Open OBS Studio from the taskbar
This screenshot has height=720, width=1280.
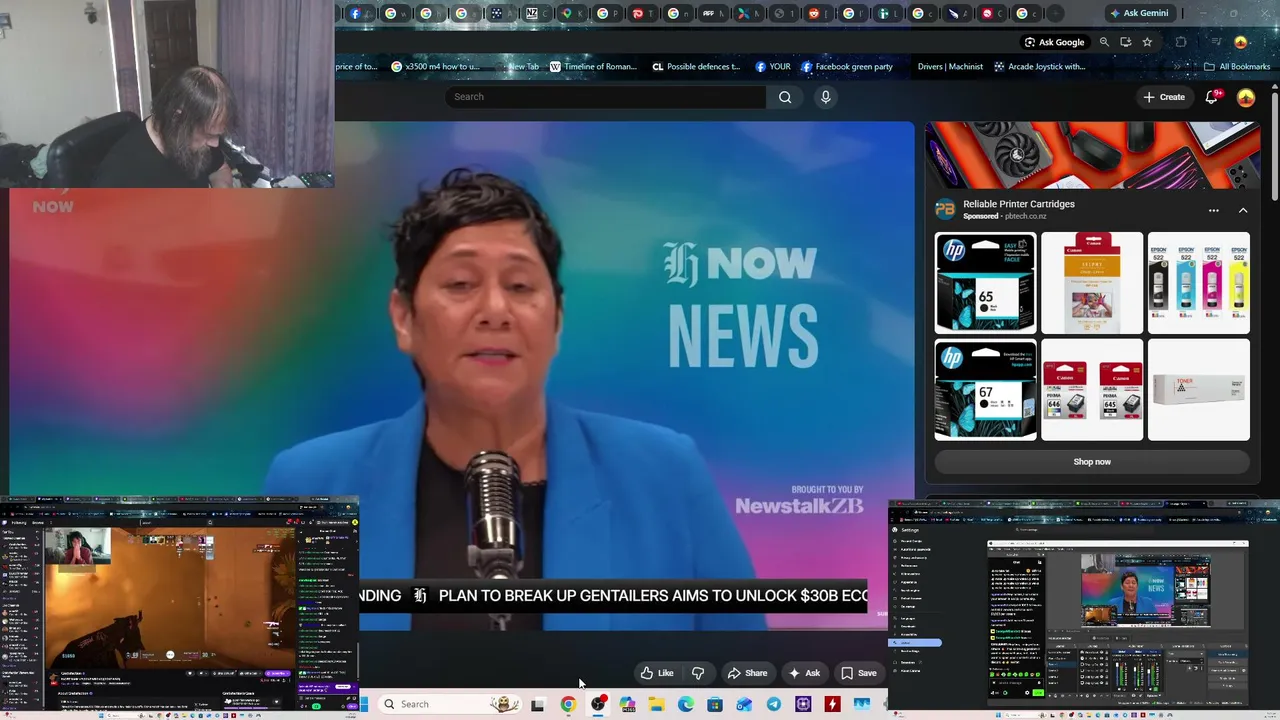(598, 705)
